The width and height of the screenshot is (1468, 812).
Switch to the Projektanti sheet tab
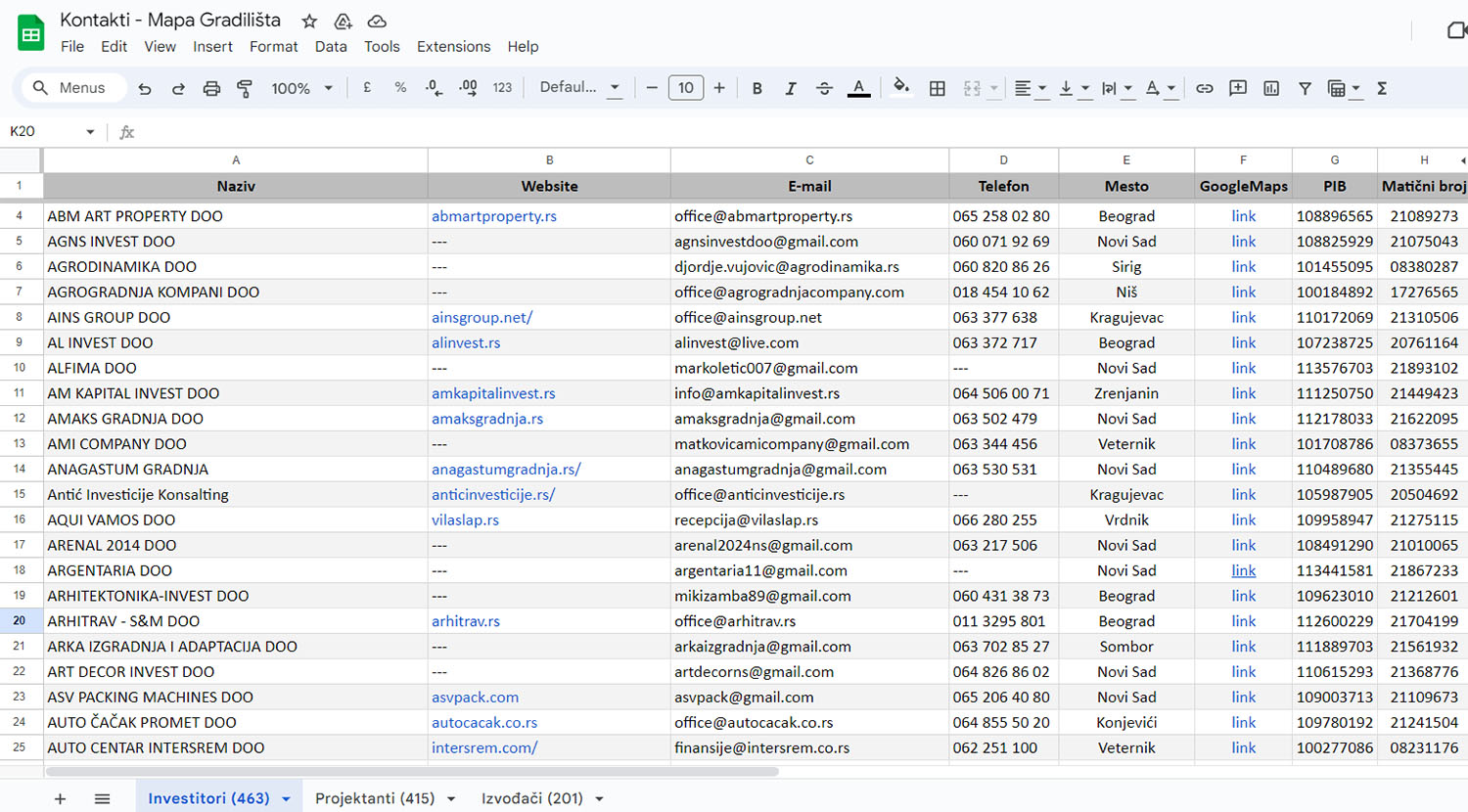click(375, 798)
